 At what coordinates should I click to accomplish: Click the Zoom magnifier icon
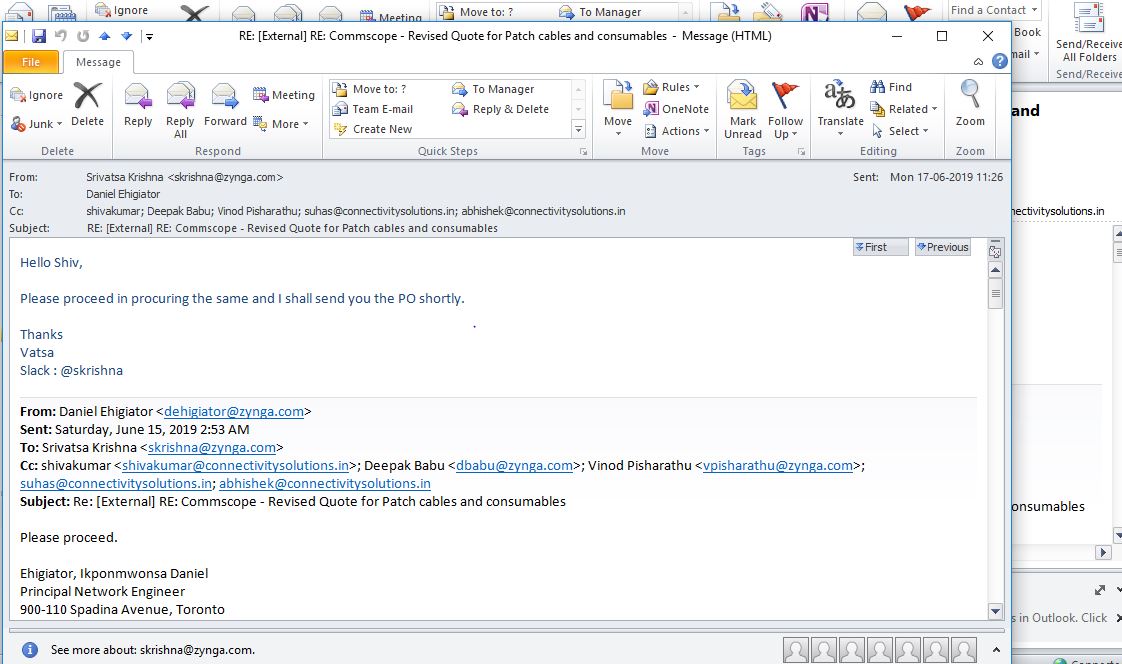970,103
